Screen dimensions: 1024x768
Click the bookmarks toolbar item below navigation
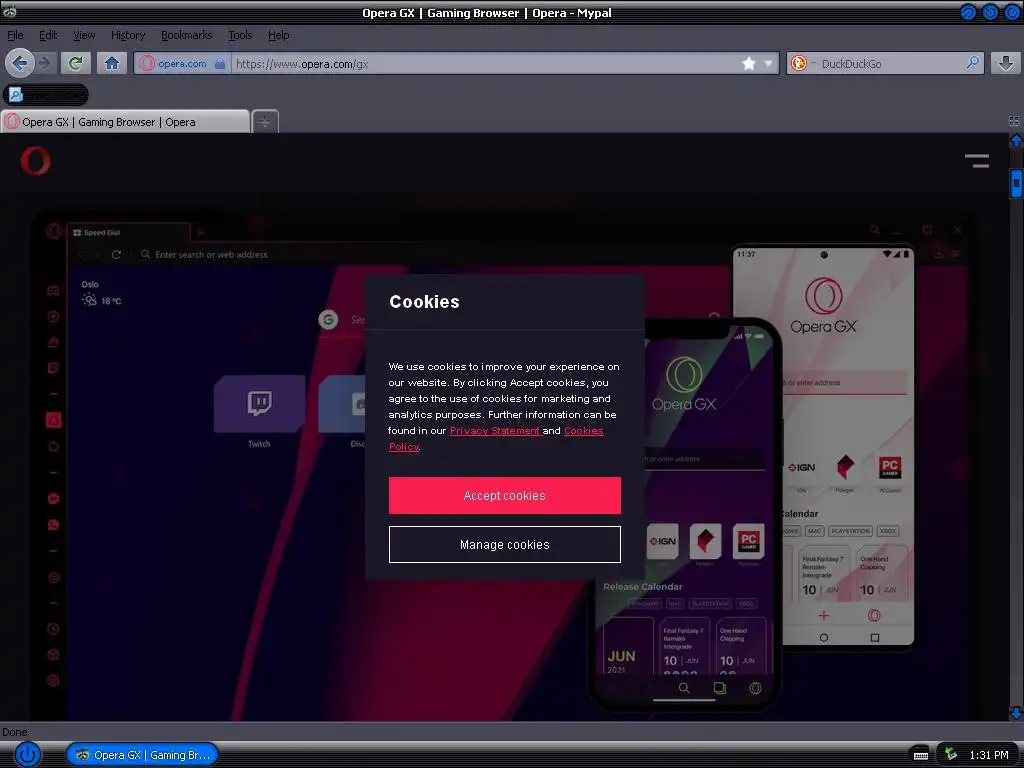46,95
